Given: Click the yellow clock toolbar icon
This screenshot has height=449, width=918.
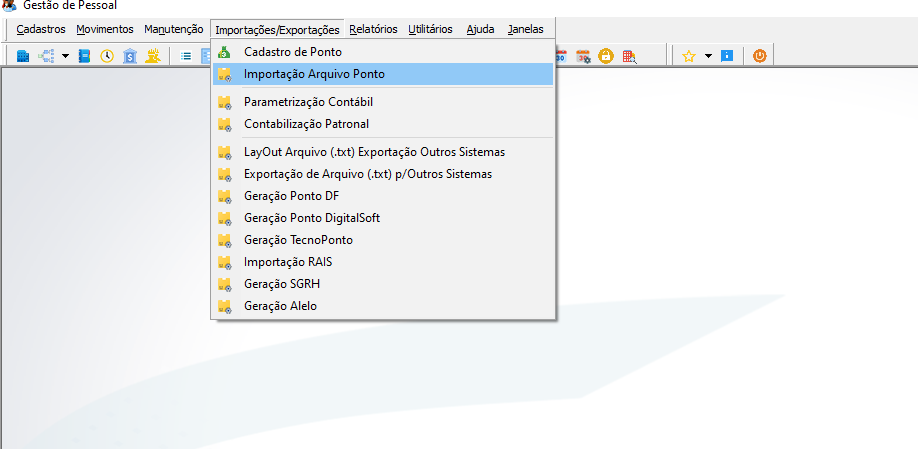Looking at the screenshot, I should click(x=107, y=56).
